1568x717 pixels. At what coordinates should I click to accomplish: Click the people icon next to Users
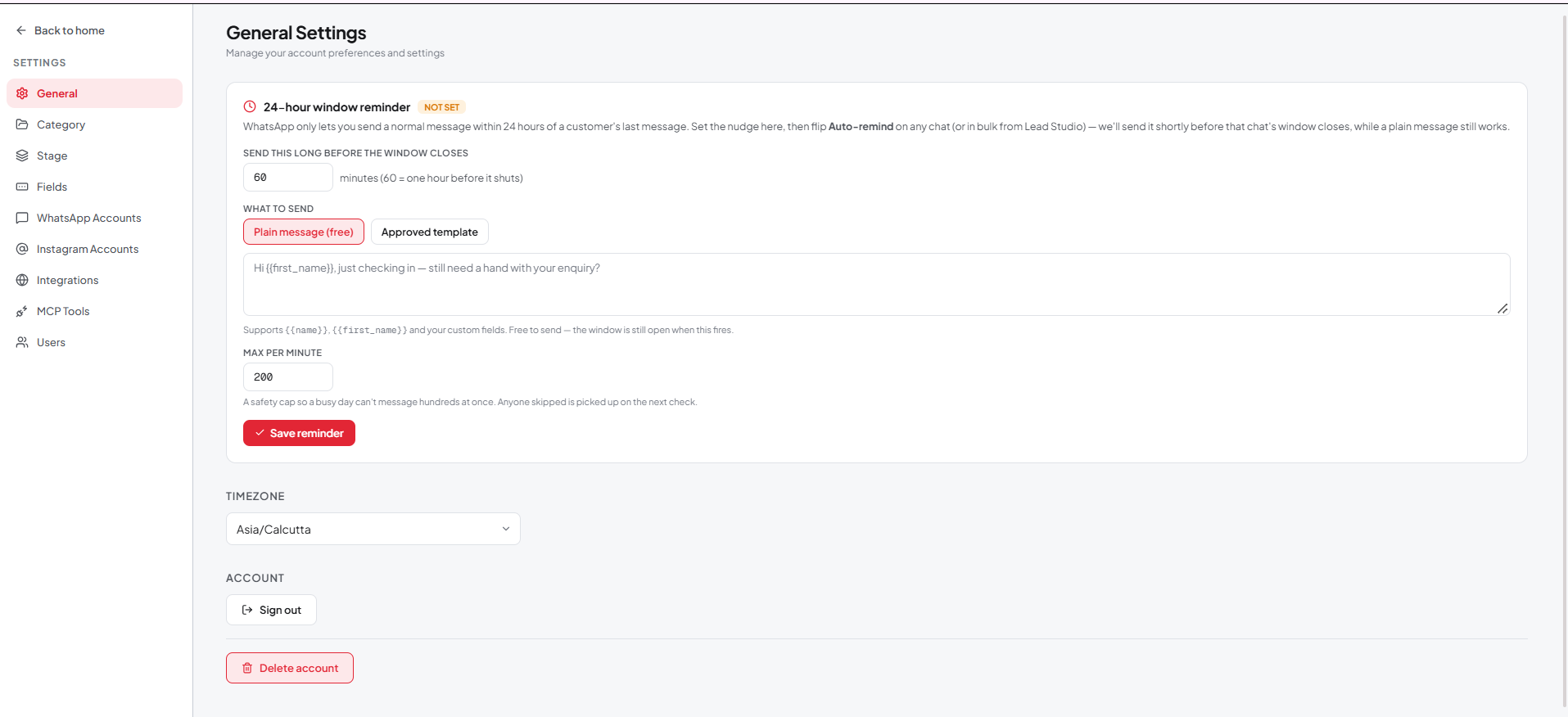pyautogui.click(x=22, y=342)
